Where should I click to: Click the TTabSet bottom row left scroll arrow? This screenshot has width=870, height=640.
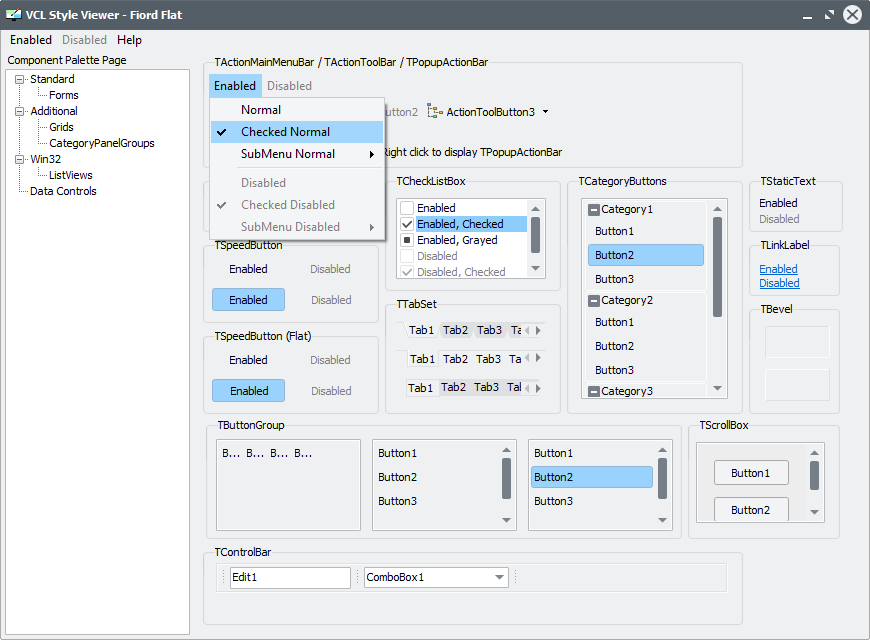pos(527,388)
